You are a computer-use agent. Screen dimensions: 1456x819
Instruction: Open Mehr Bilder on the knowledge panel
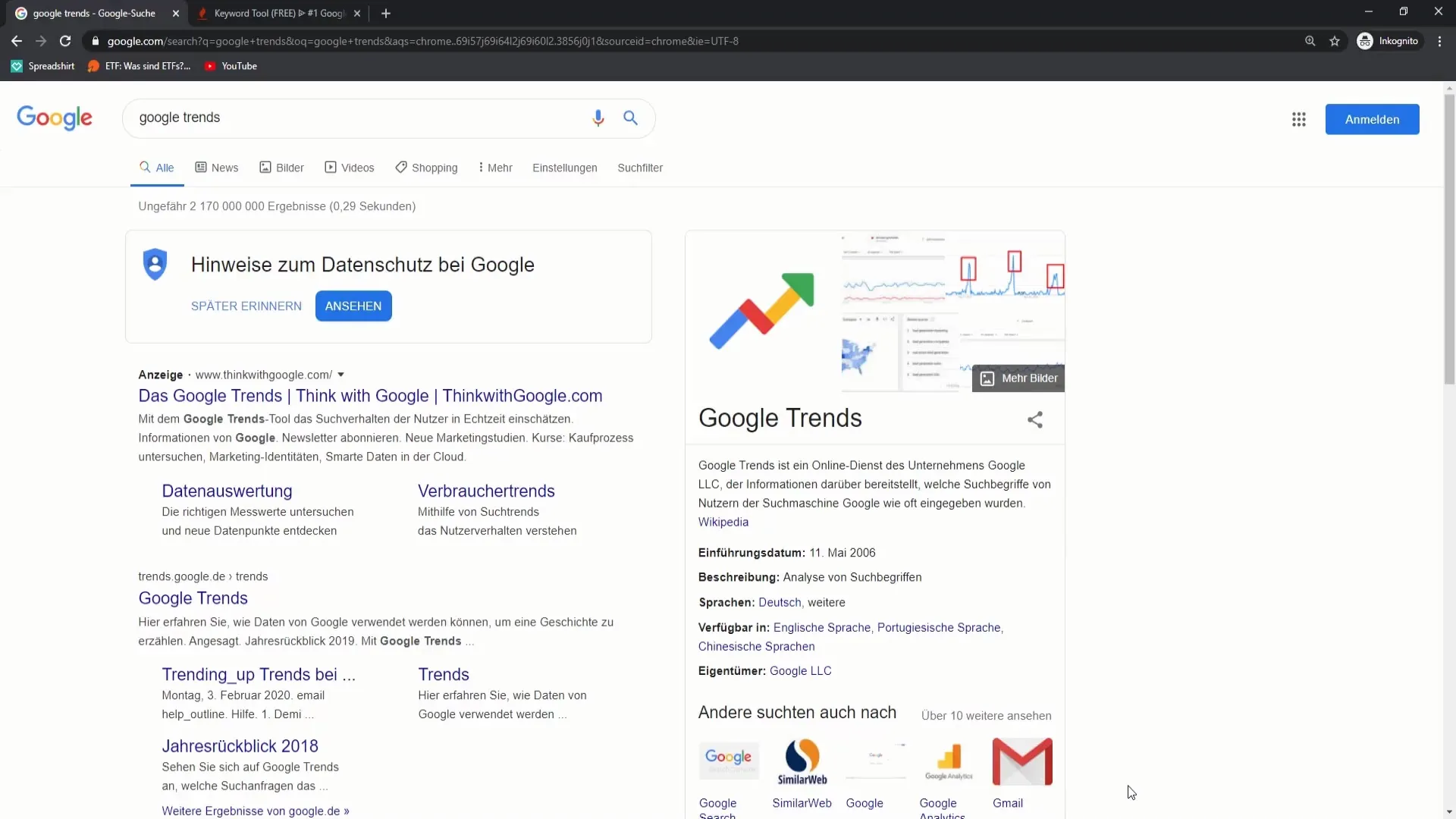coord(1018,378)
